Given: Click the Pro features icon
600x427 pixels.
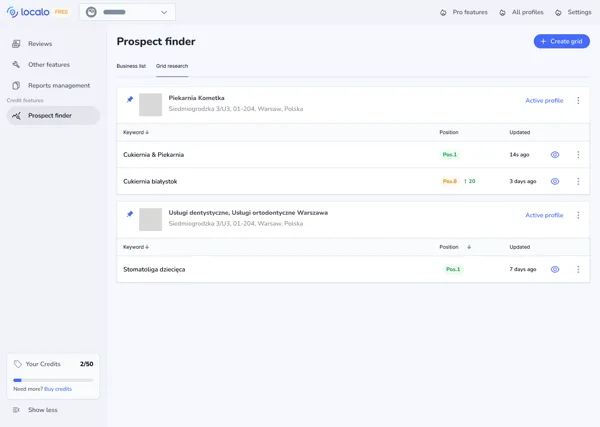Looking at the screenshot, I should 443,13.
